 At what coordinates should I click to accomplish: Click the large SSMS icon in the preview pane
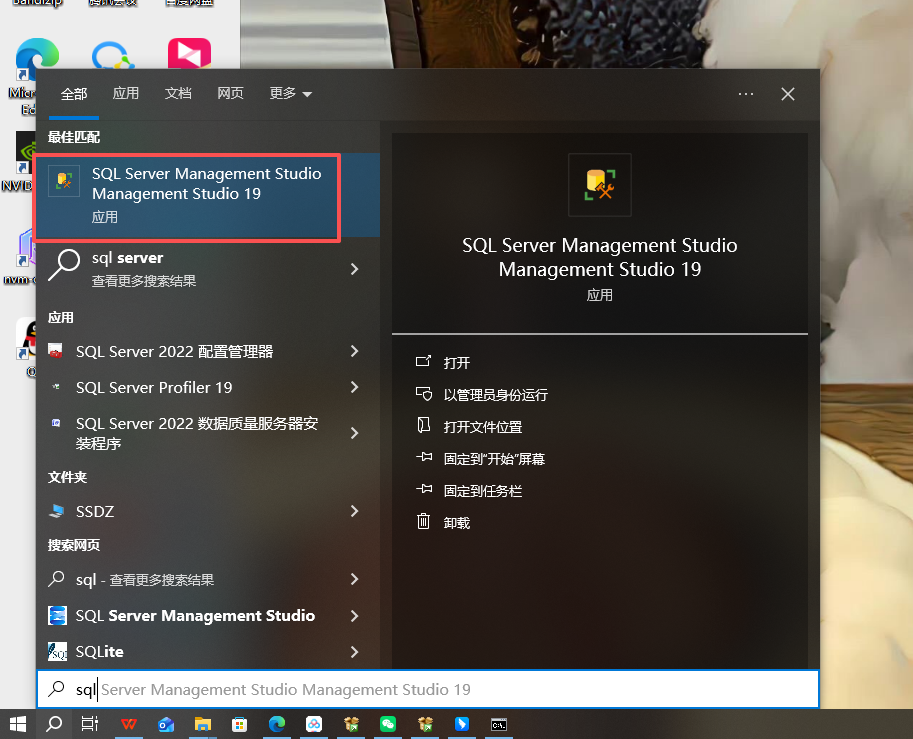(600, 185)
